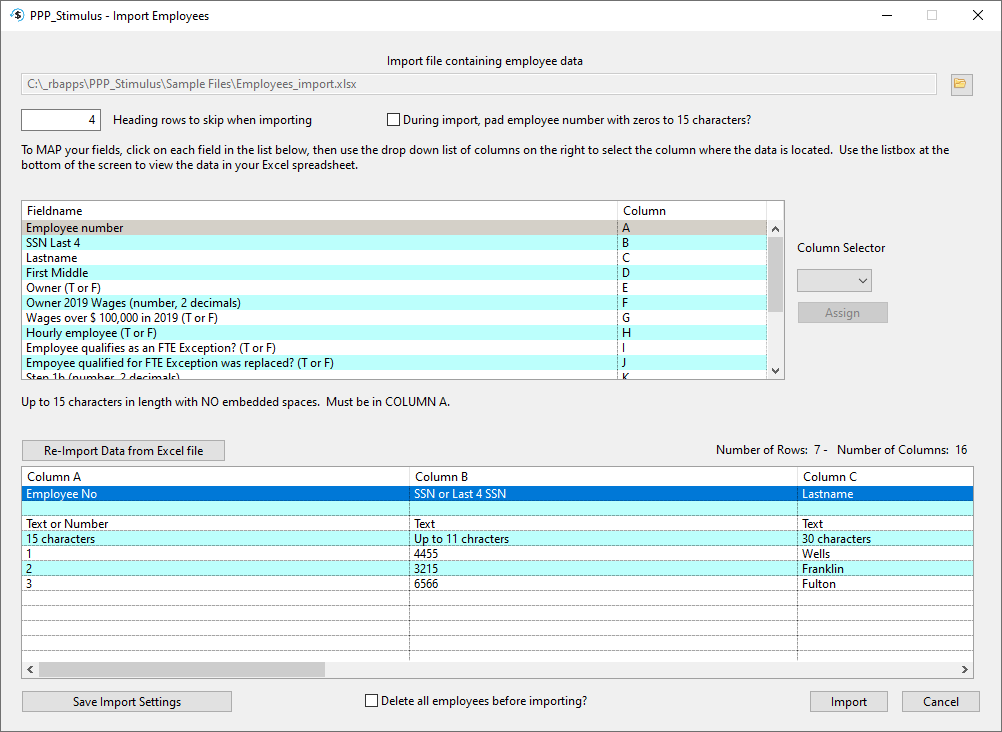Click the left arrow of the horizontal scrollbar

tap(29, 669)
